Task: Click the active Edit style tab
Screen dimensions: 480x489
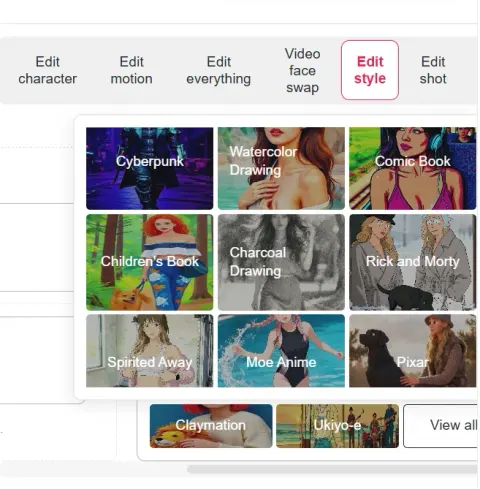Action: [x=370, y=70]
